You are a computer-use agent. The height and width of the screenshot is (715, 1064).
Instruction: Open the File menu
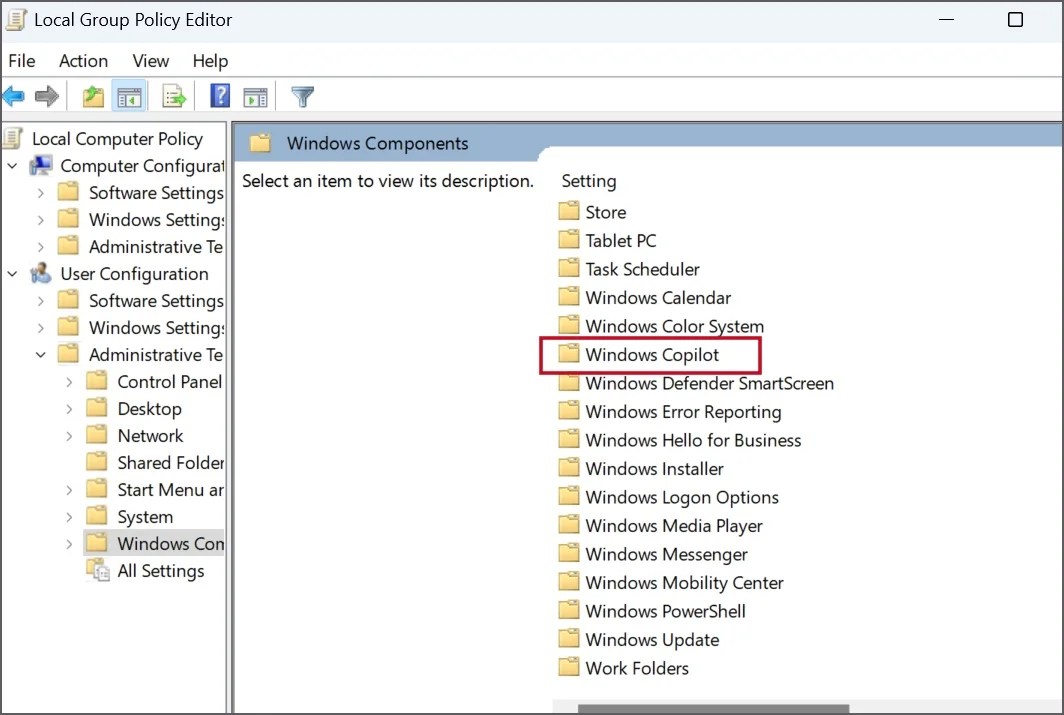(21, 61)
